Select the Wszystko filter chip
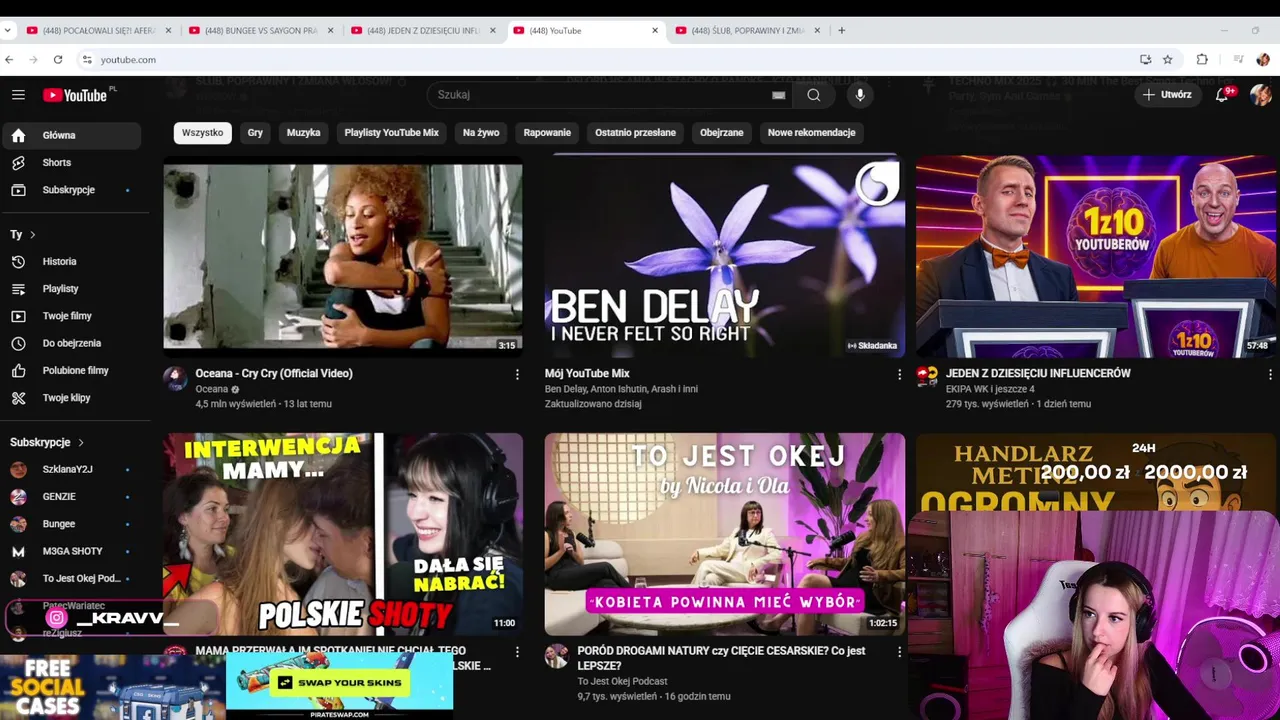Screen dimensions: 1280x720 [202, 133]
